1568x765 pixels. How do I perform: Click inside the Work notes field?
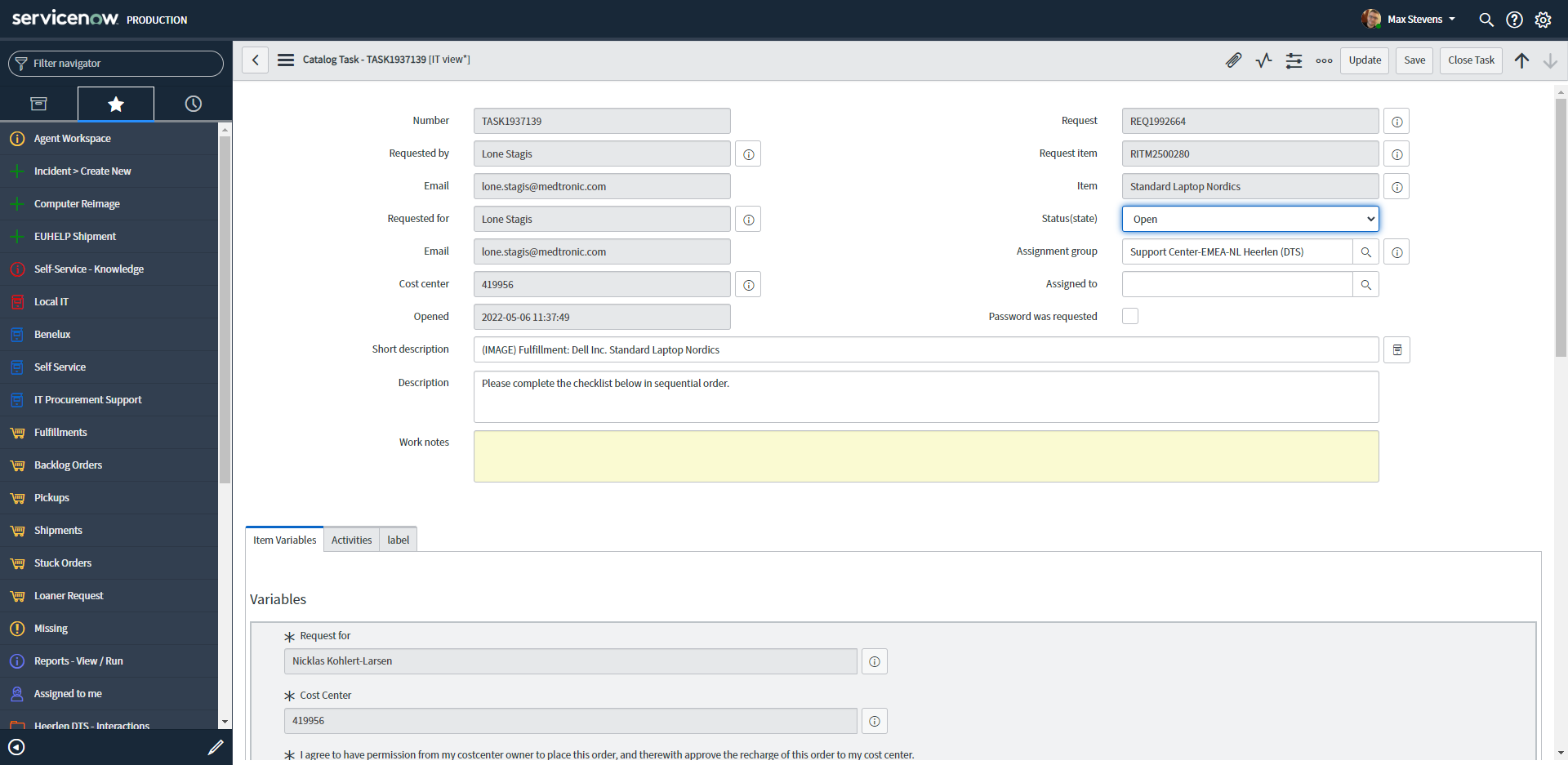click(x=925, y=456)
